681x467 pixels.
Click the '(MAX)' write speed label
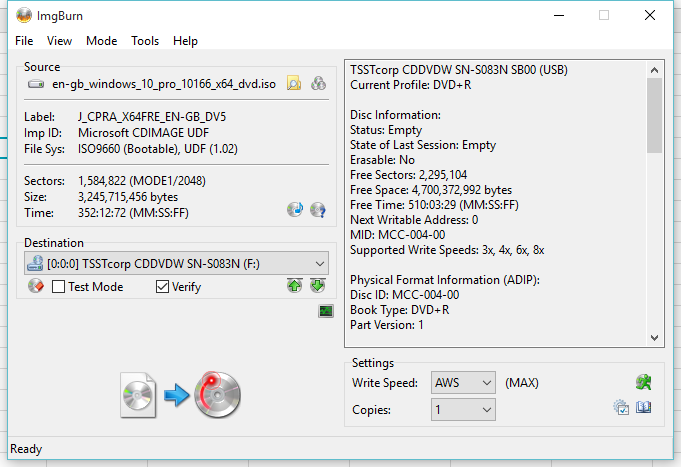[522, 383]
